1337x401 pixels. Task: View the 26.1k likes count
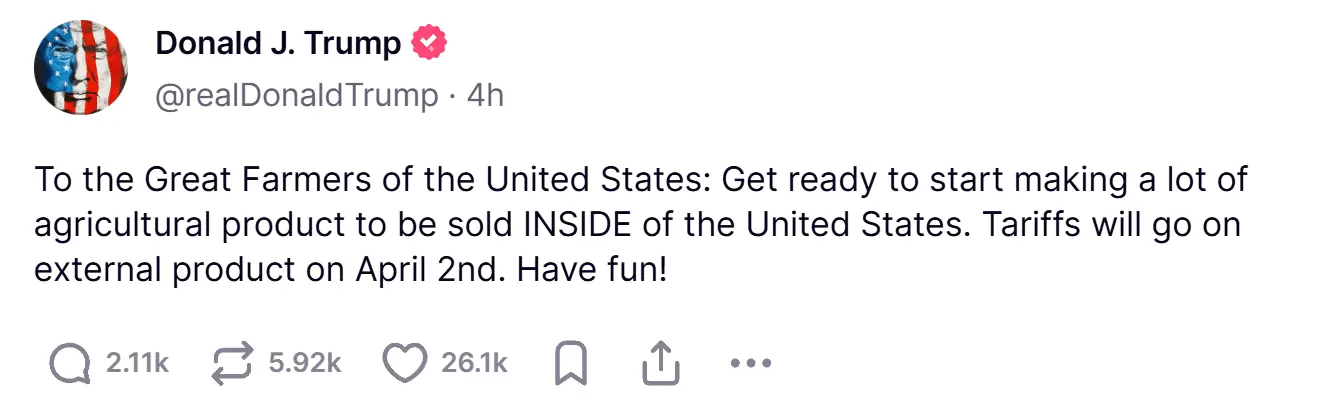475,364
